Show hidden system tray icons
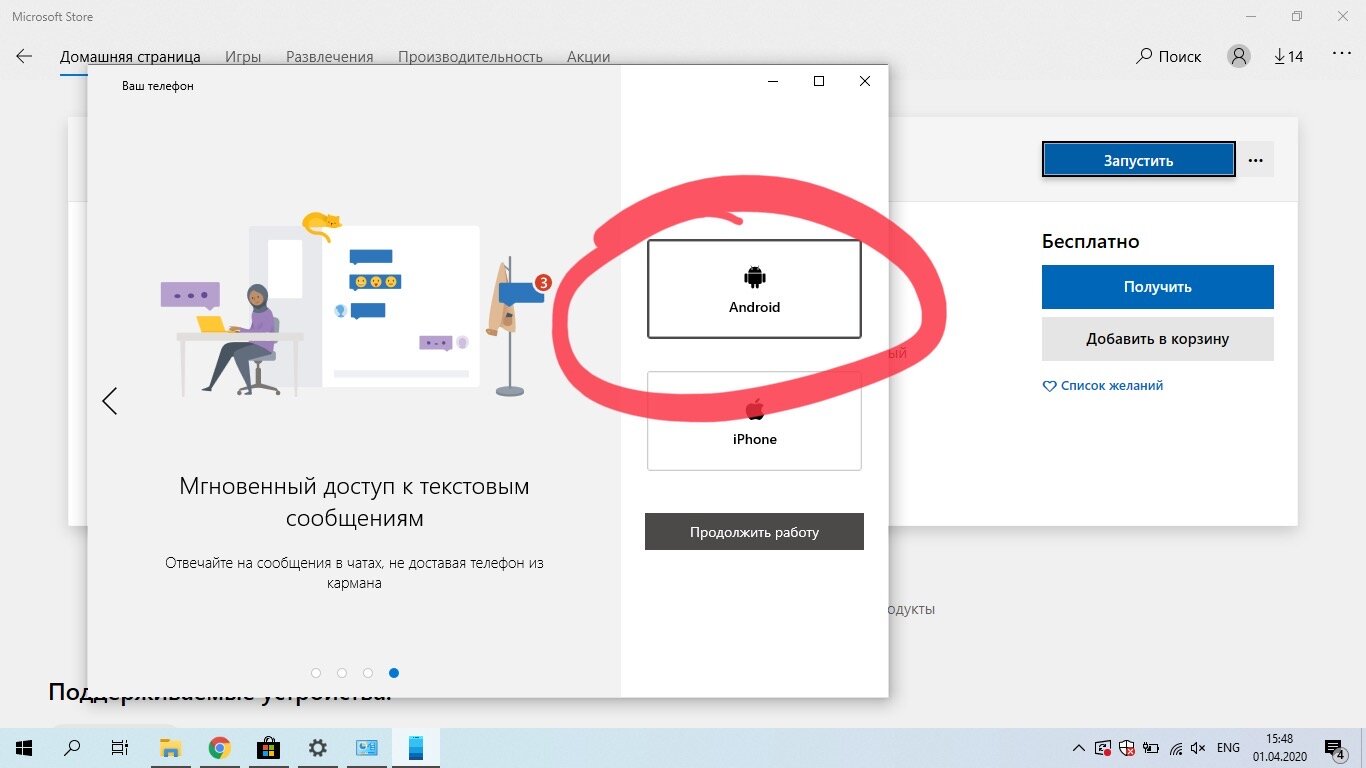 1078,748
